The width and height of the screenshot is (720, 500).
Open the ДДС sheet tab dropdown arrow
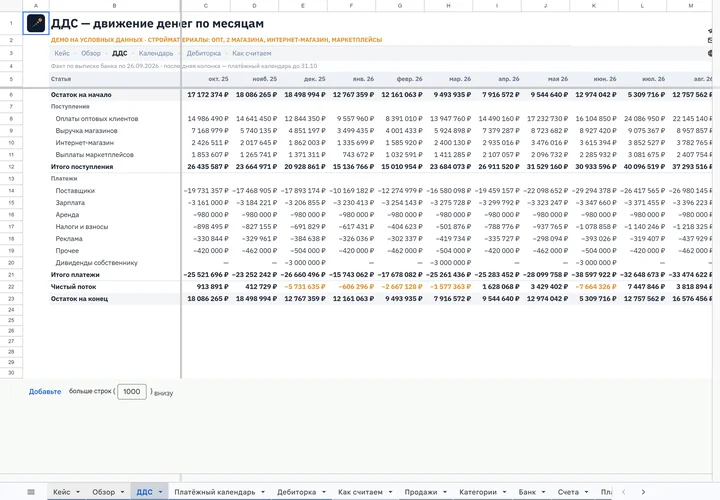(x=160, y=492)
